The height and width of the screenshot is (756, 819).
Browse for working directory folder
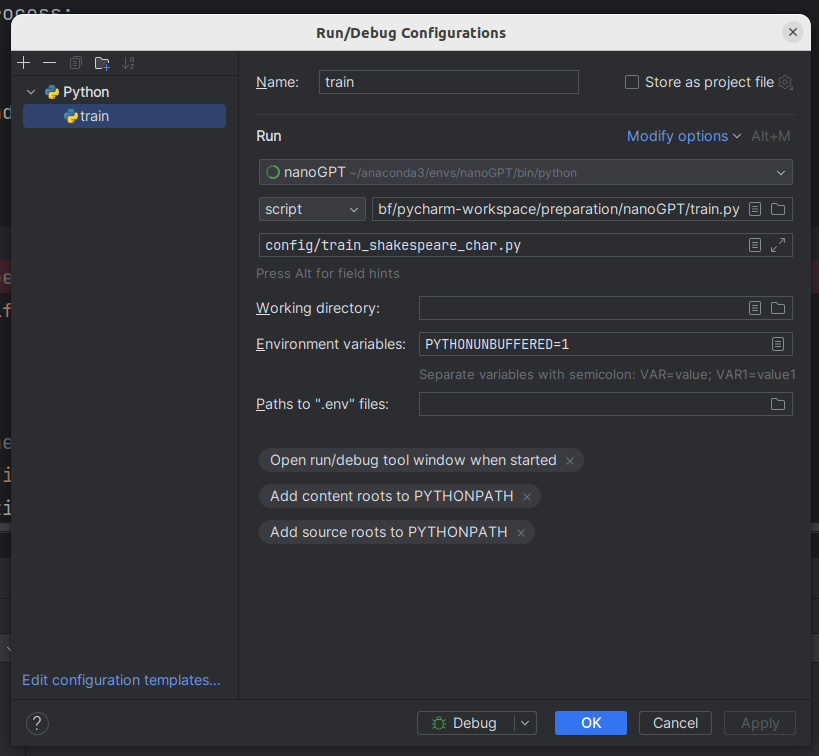tap(778, 308)
